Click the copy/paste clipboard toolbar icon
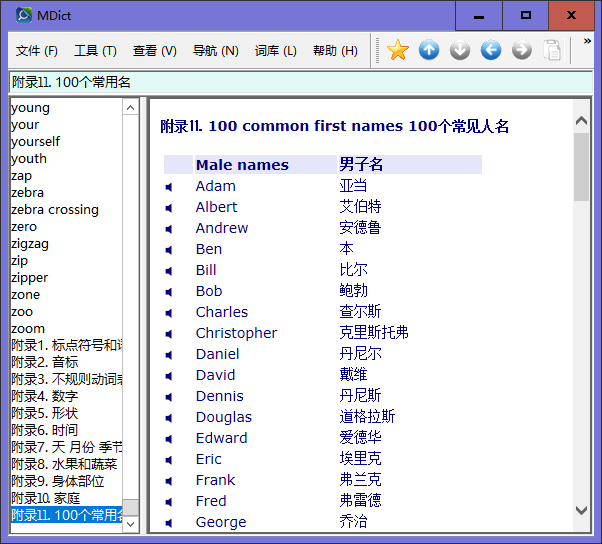This screenshot has width=602, height=544. 552,50
